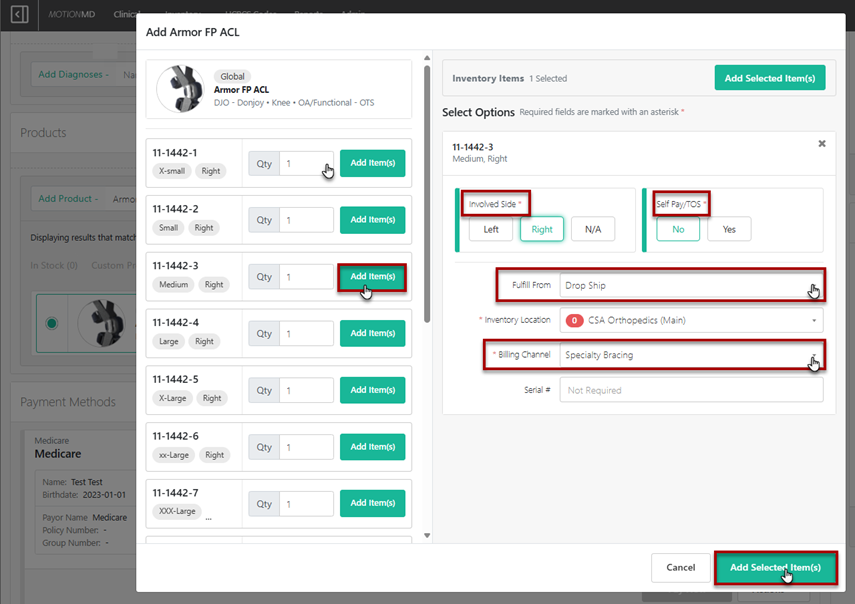Click Cancel in the dialog footer
Viewport: 855px width, 604px height.
[x=680, y=567]
